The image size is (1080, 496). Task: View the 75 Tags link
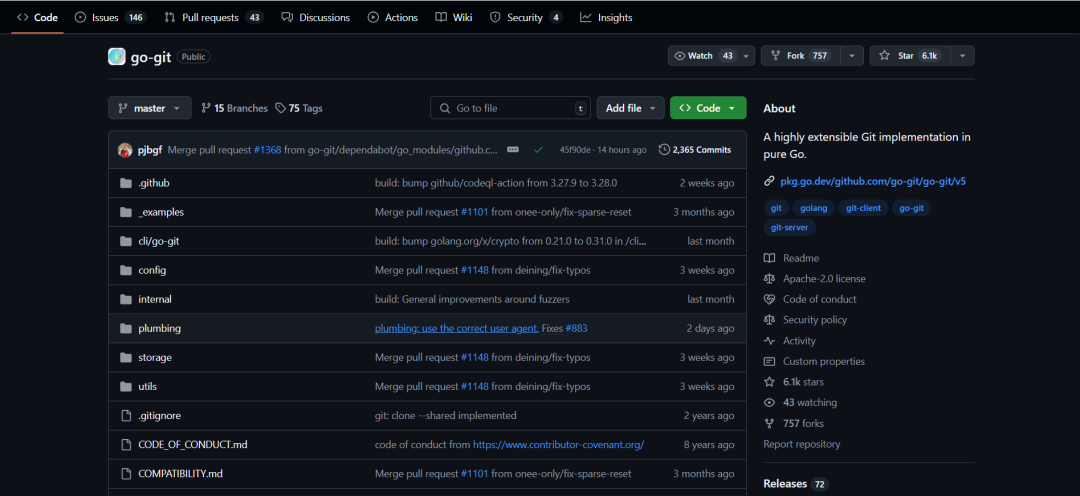tap(299, 108)
